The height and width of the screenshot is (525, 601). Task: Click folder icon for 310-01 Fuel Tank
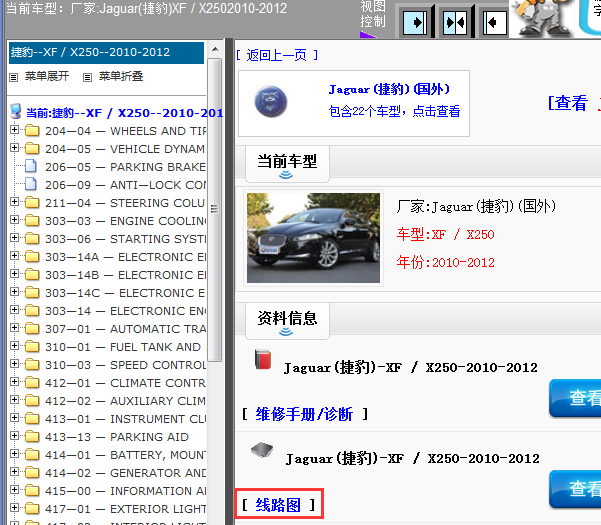click(32, 347)
